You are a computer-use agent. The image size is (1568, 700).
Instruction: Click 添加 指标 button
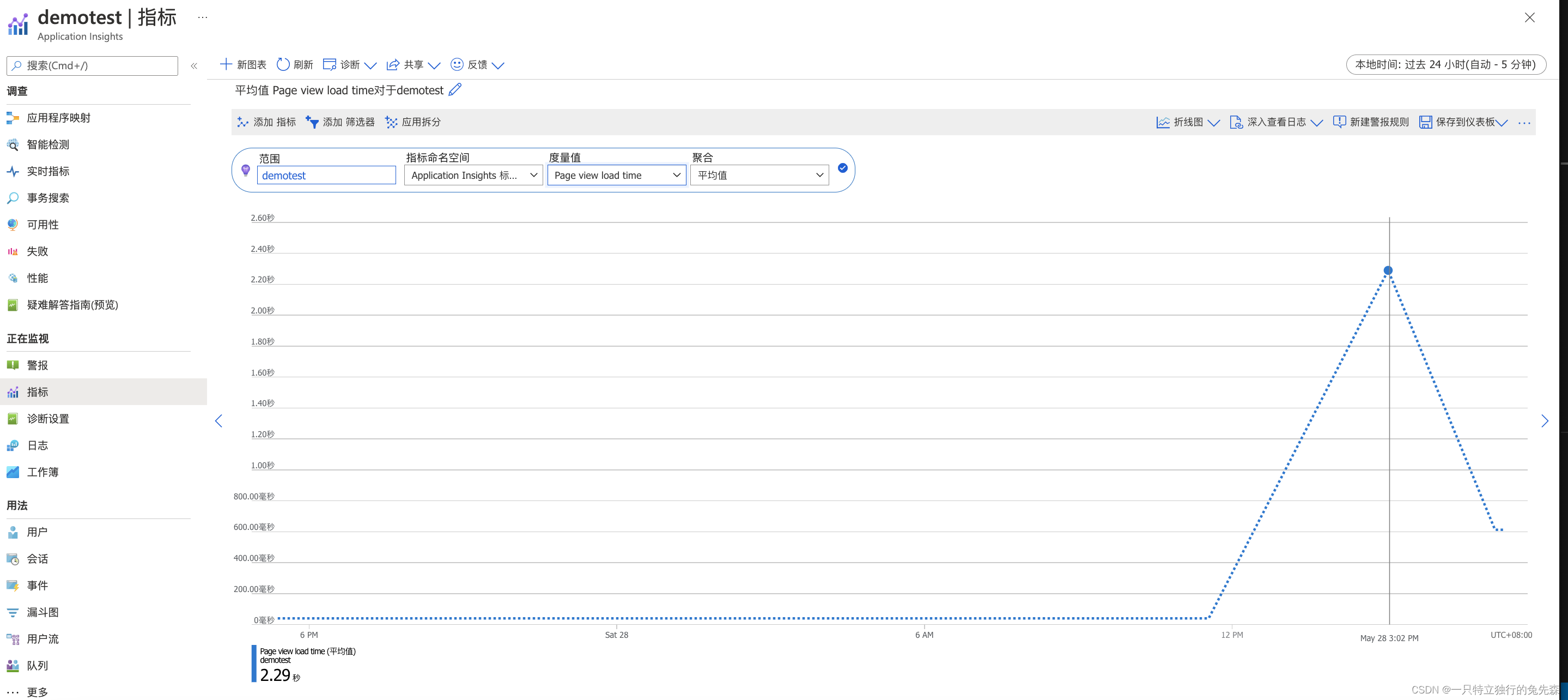266,122
